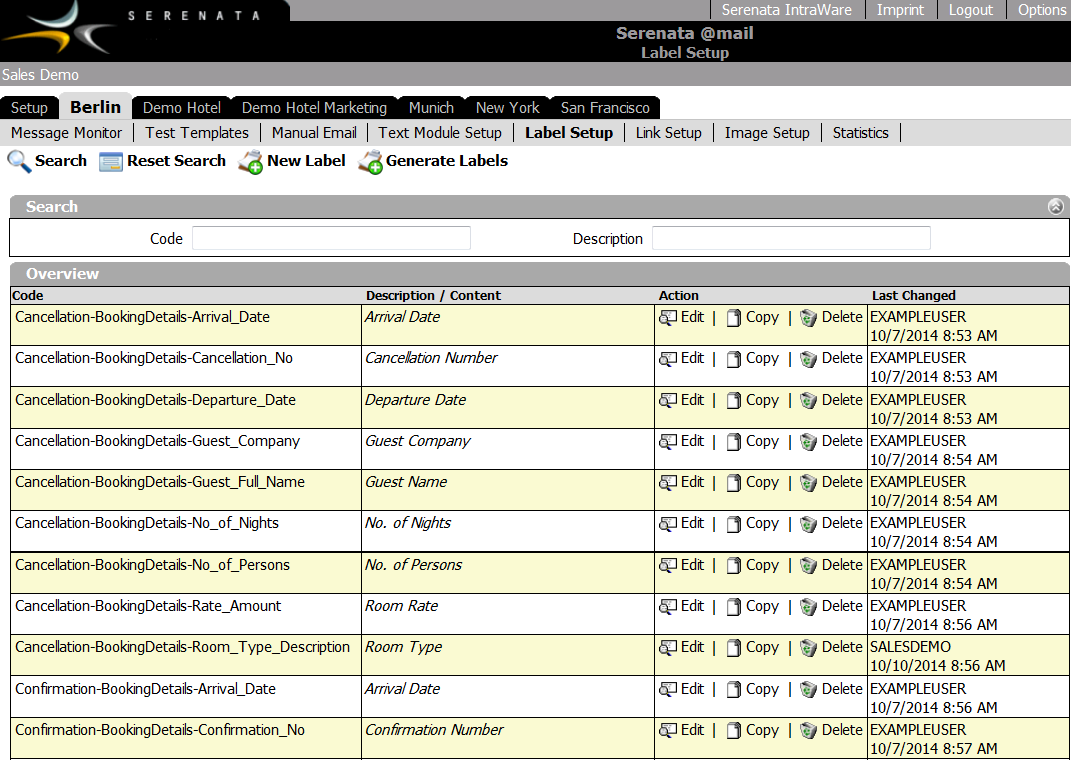The width and height of the screenshot is (1071, 760).
Task: Click Delete icon for Confirmation-BookingDetails-Confirmation_No
Action: tap(808, 731)
